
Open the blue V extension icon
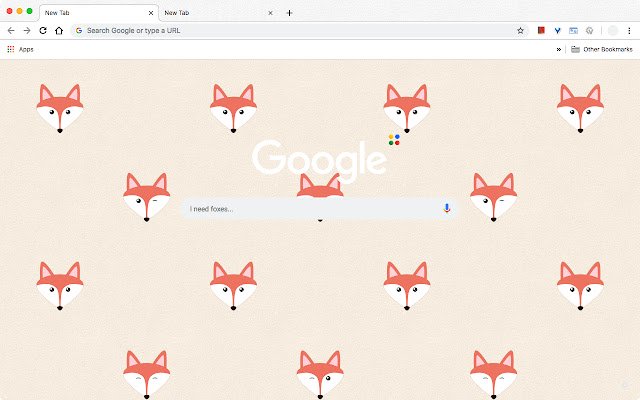click(557, 31)
